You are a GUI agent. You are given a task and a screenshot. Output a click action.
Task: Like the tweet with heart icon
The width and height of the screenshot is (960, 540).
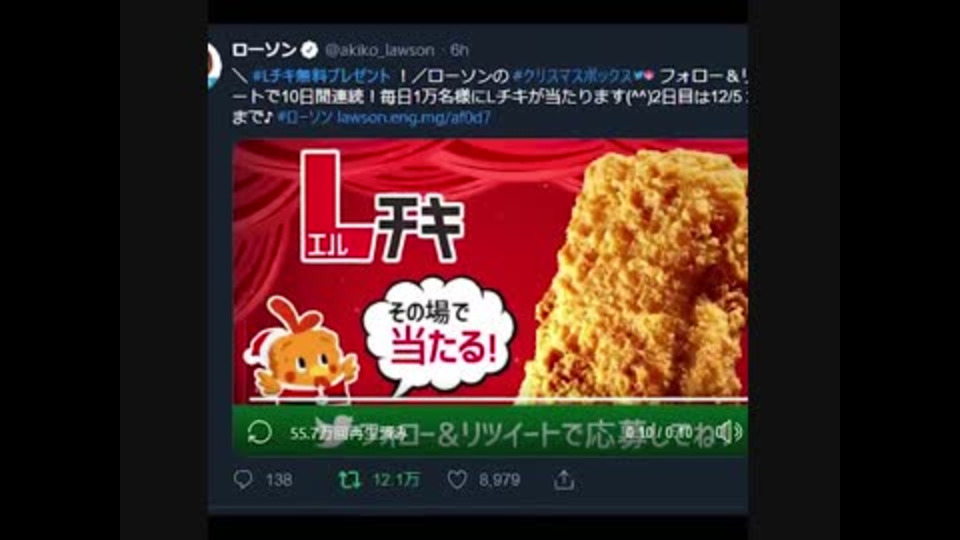point(457,479)
